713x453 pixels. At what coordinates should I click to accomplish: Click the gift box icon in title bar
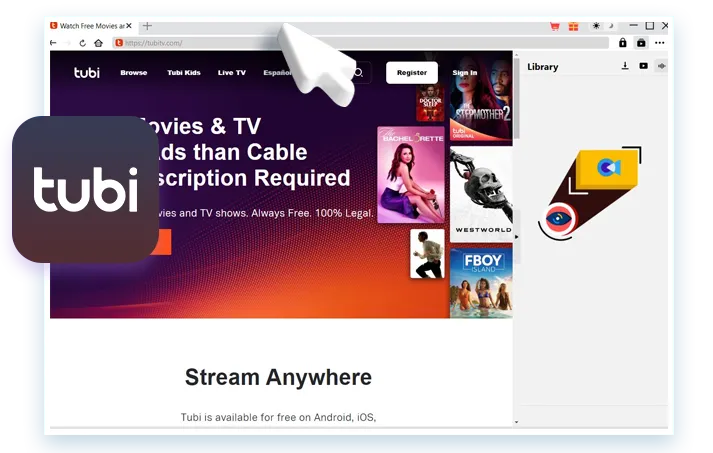coord(573,26)
